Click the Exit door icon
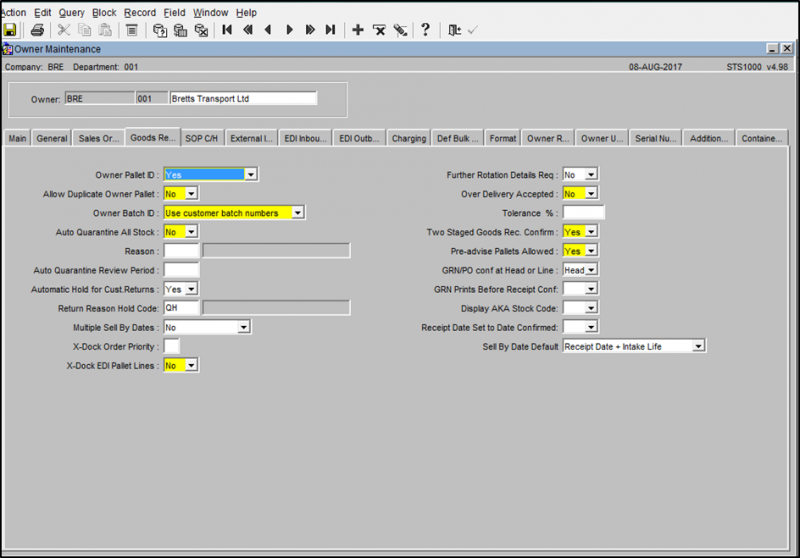The width and height of the screenshot is (800, 558). click(454, 30)
